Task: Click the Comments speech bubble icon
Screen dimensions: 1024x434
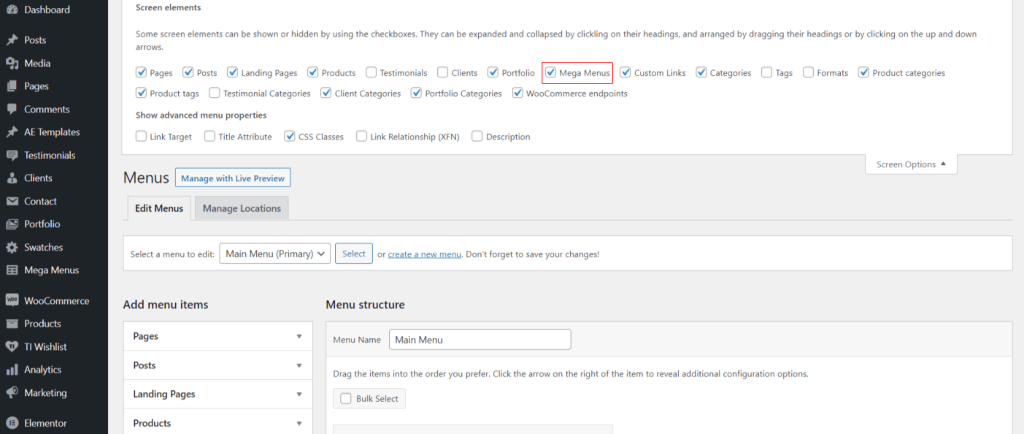Action: (x=12, y=109)
